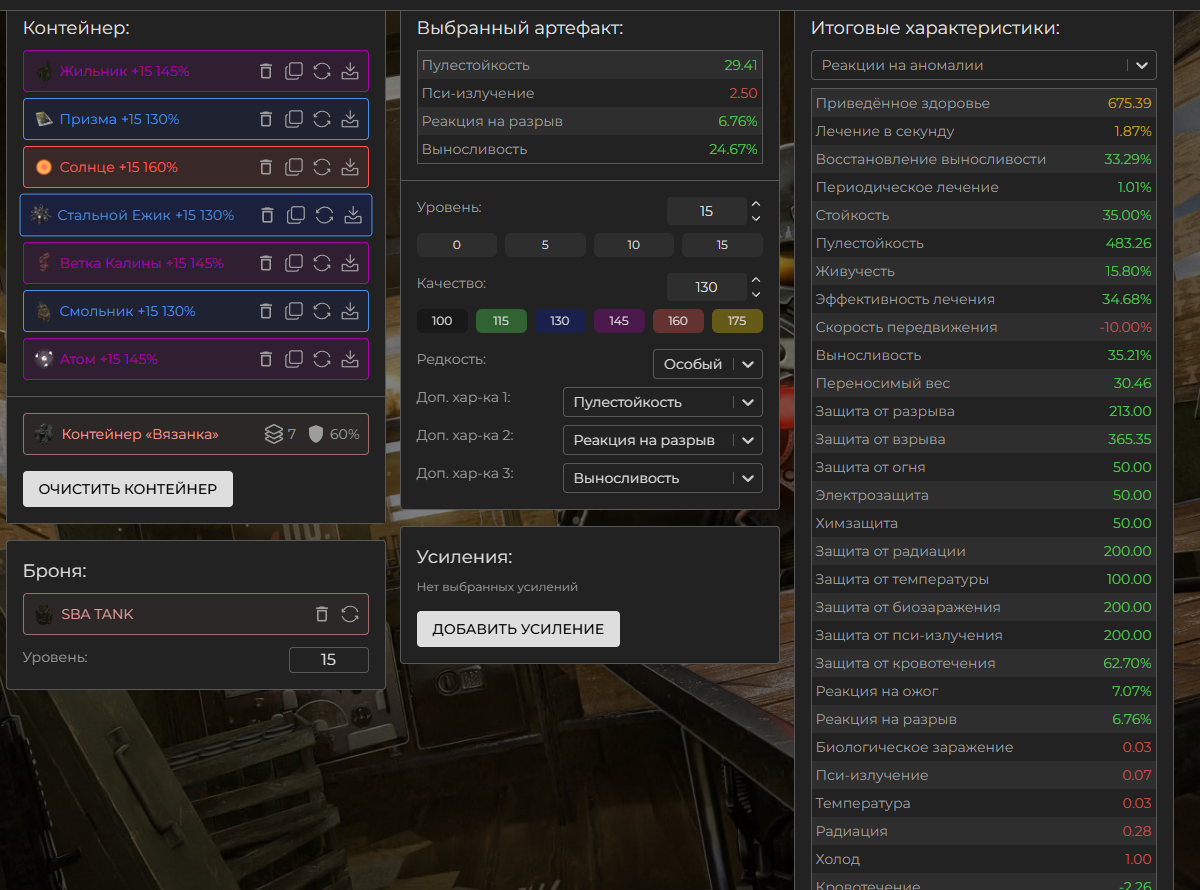Click the Уровень input in the artifact panel
Viewport: 1200px width, 890px height.
(706, 211)
